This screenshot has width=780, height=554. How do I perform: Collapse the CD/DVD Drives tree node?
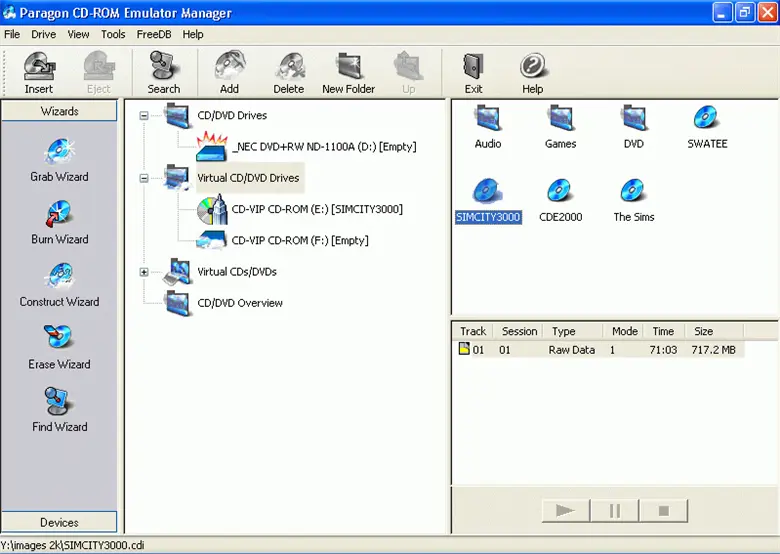pos(144,115)
